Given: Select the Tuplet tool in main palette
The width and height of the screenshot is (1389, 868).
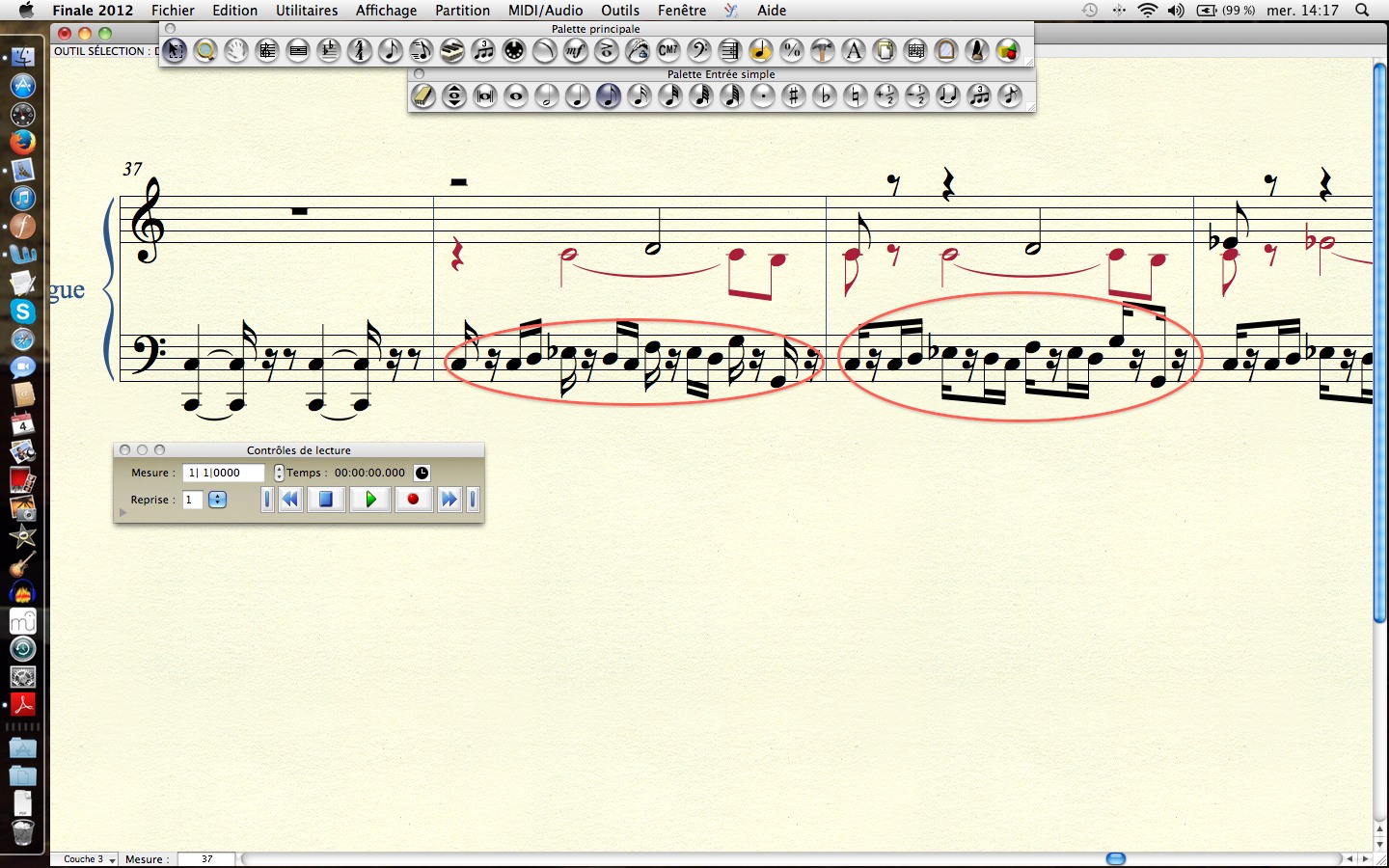Looking at the screenshot, I should [483, 51].
